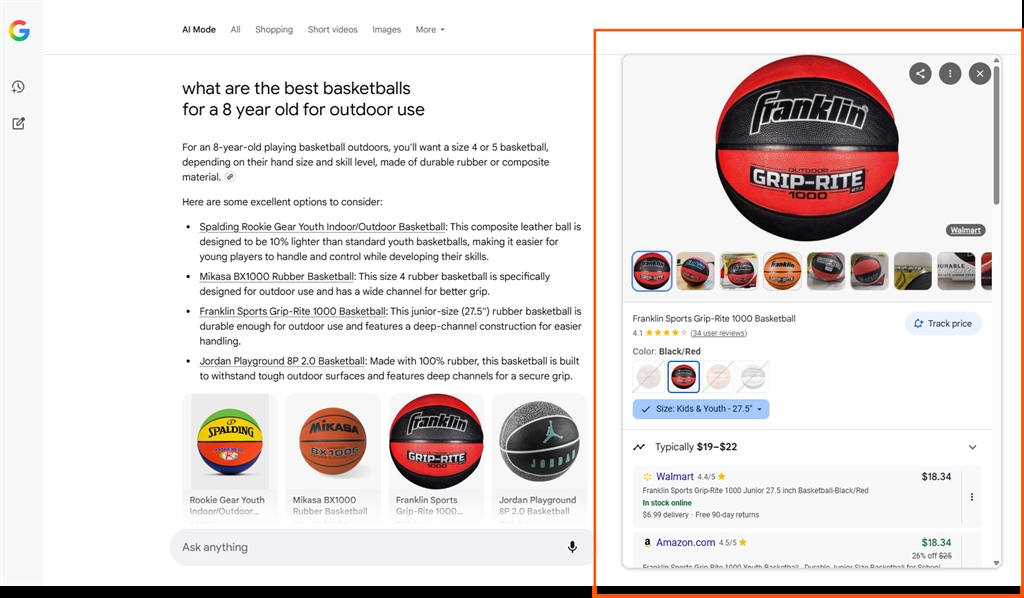Start a new search with the compose icon
The height and width of the screenshot is (598, 1024).
coord(18,123)
